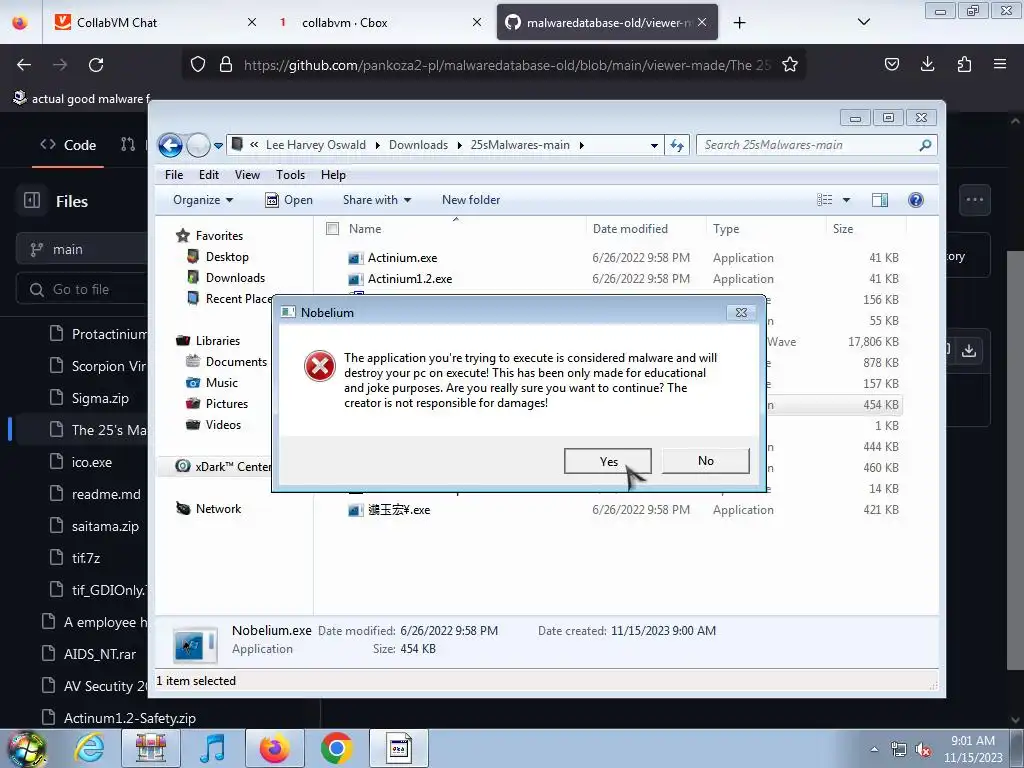
Task: Select Actinium1.2.exe in the file list
Action: pyautogui.click(x=409, y=279)
